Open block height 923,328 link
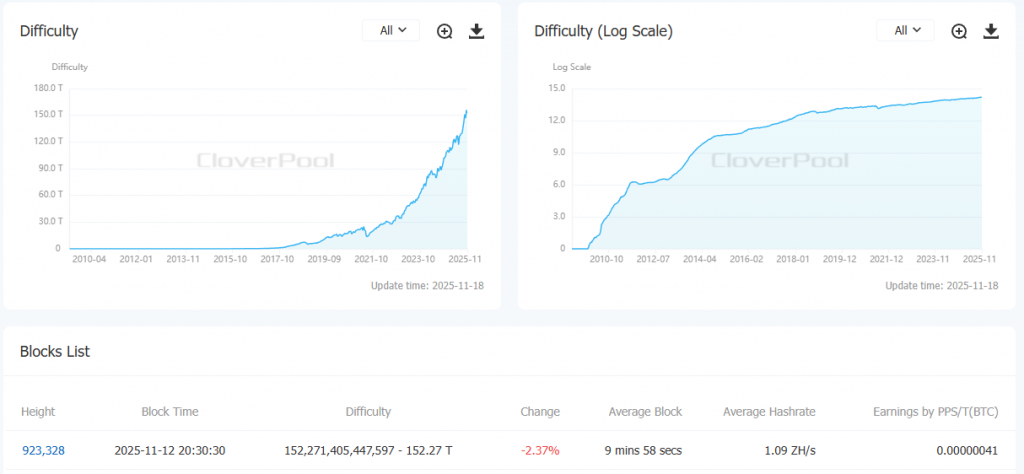The image size is (1024, 474). click(x=43, y=451)
